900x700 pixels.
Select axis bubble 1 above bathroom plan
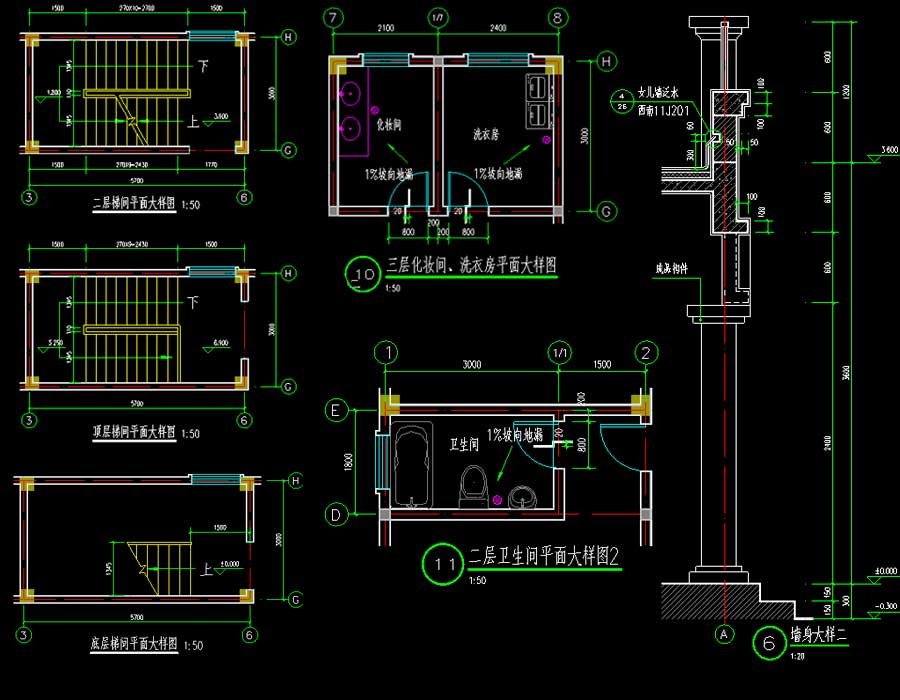pos(386,352)
